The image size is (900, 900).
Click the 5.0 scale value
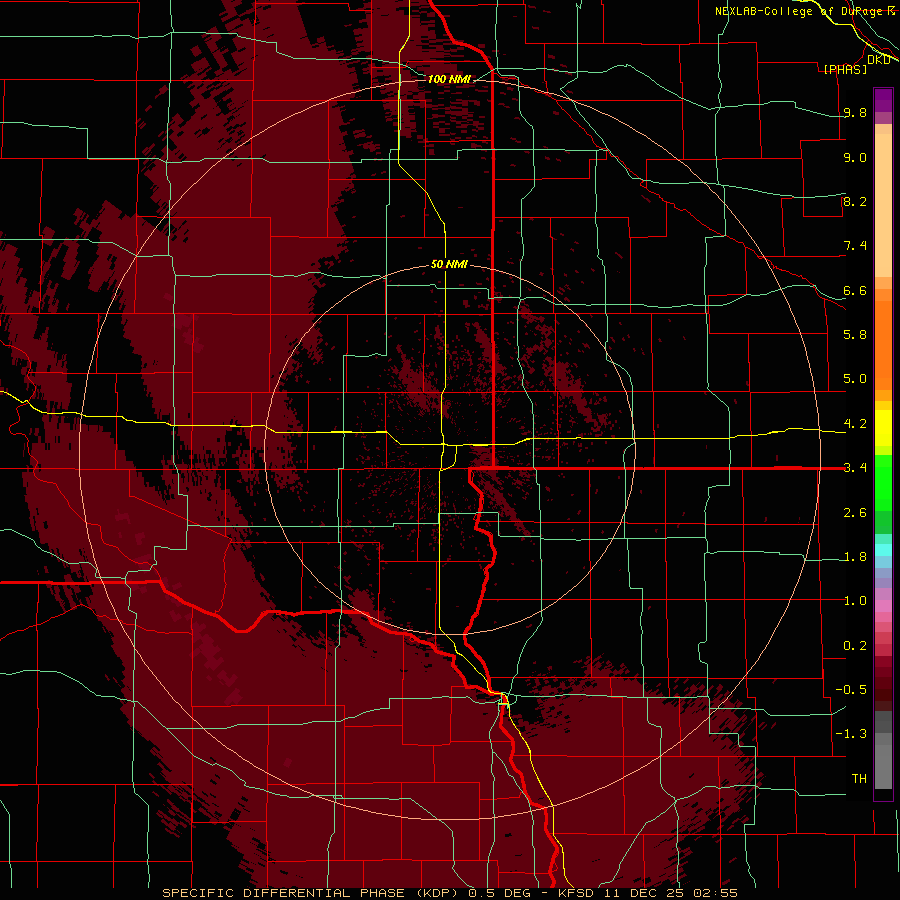855,379
